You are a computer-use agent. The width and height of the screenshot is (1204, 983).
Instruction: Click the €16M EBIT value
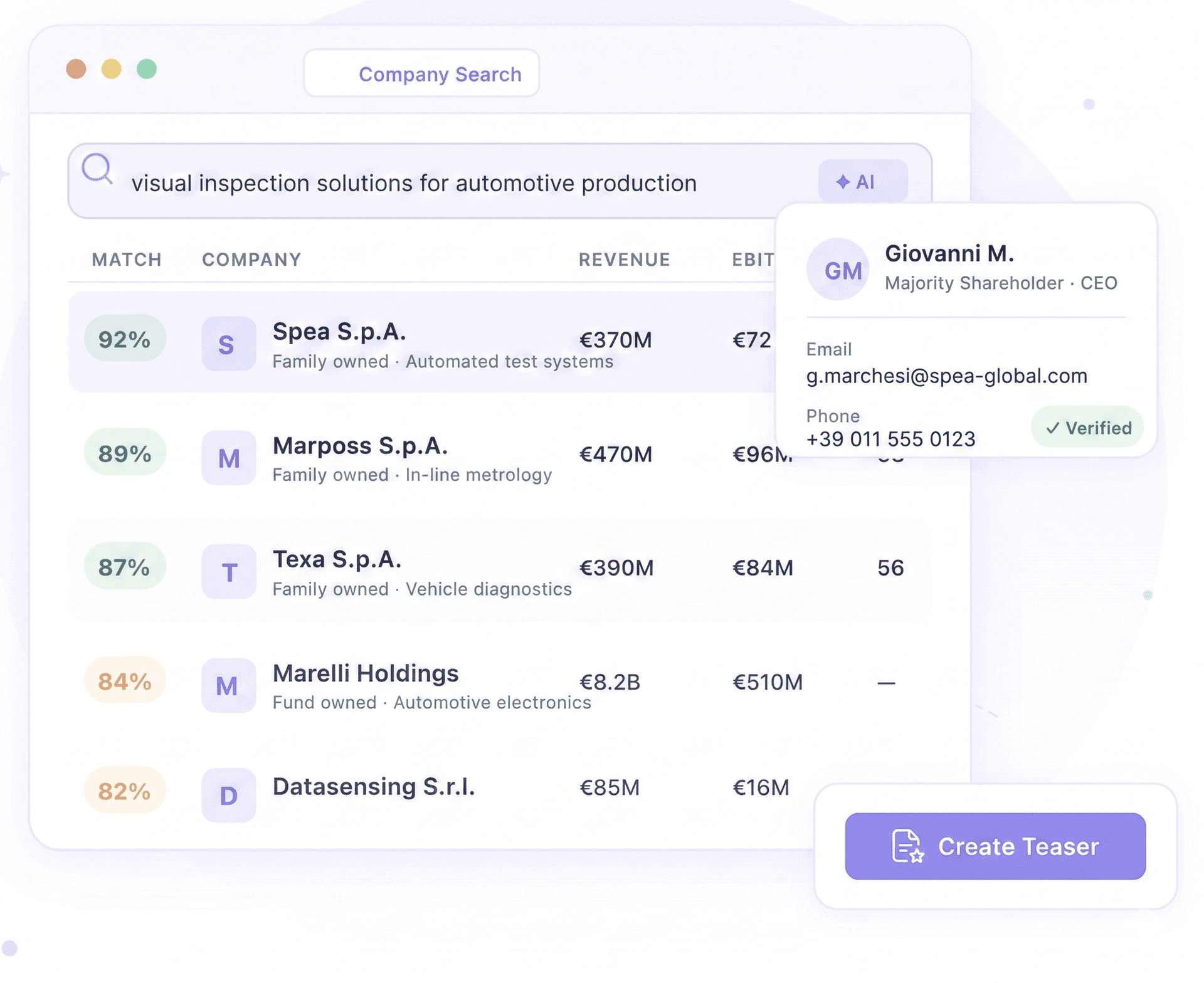click(761, 787)
